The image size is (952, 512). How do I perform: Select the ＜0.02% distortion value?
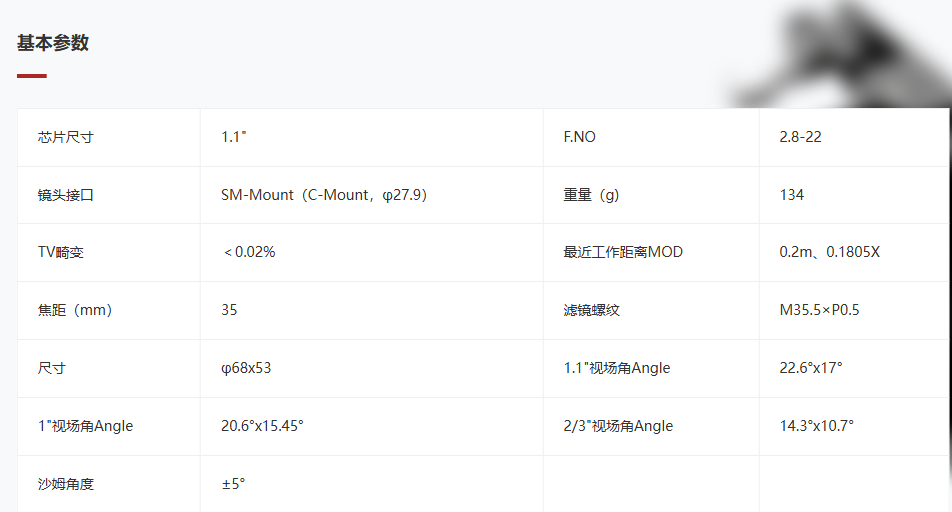point(249,252)
